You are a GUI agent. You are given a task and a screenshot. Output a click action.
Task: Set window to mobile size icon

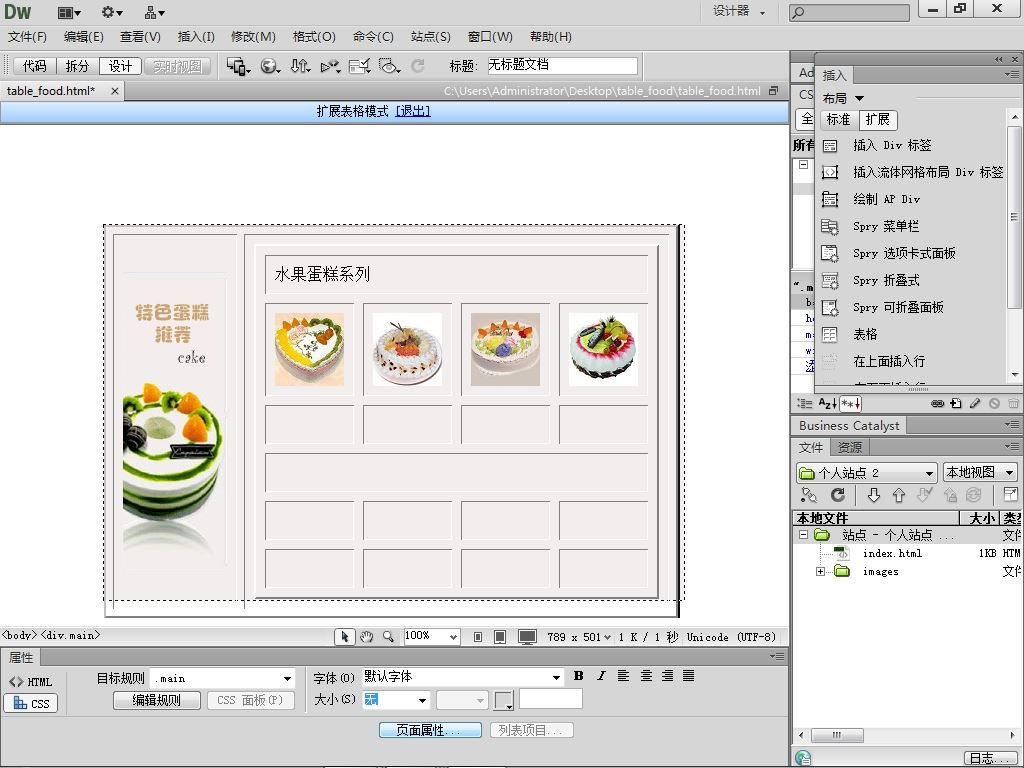[478, 637]
